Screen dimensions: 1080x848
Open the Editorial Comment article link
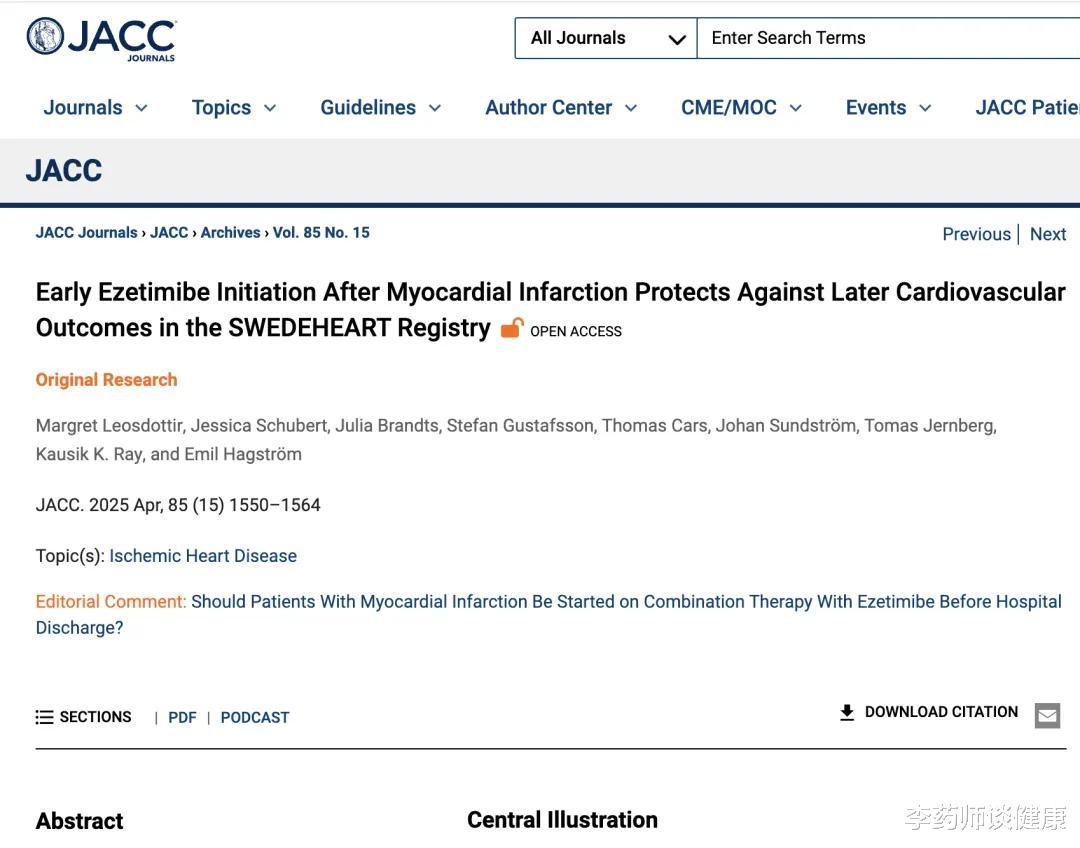pyautogui.click(x=548, y=614)
